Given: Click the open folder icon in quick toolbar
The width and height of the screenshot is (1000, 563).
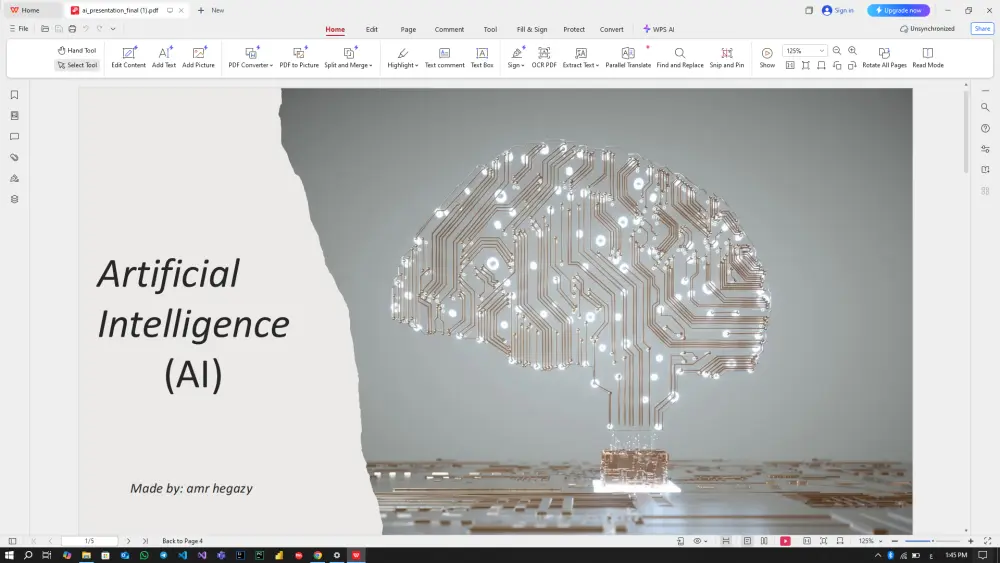Looking at the screenshot, I should pos(45,29).
